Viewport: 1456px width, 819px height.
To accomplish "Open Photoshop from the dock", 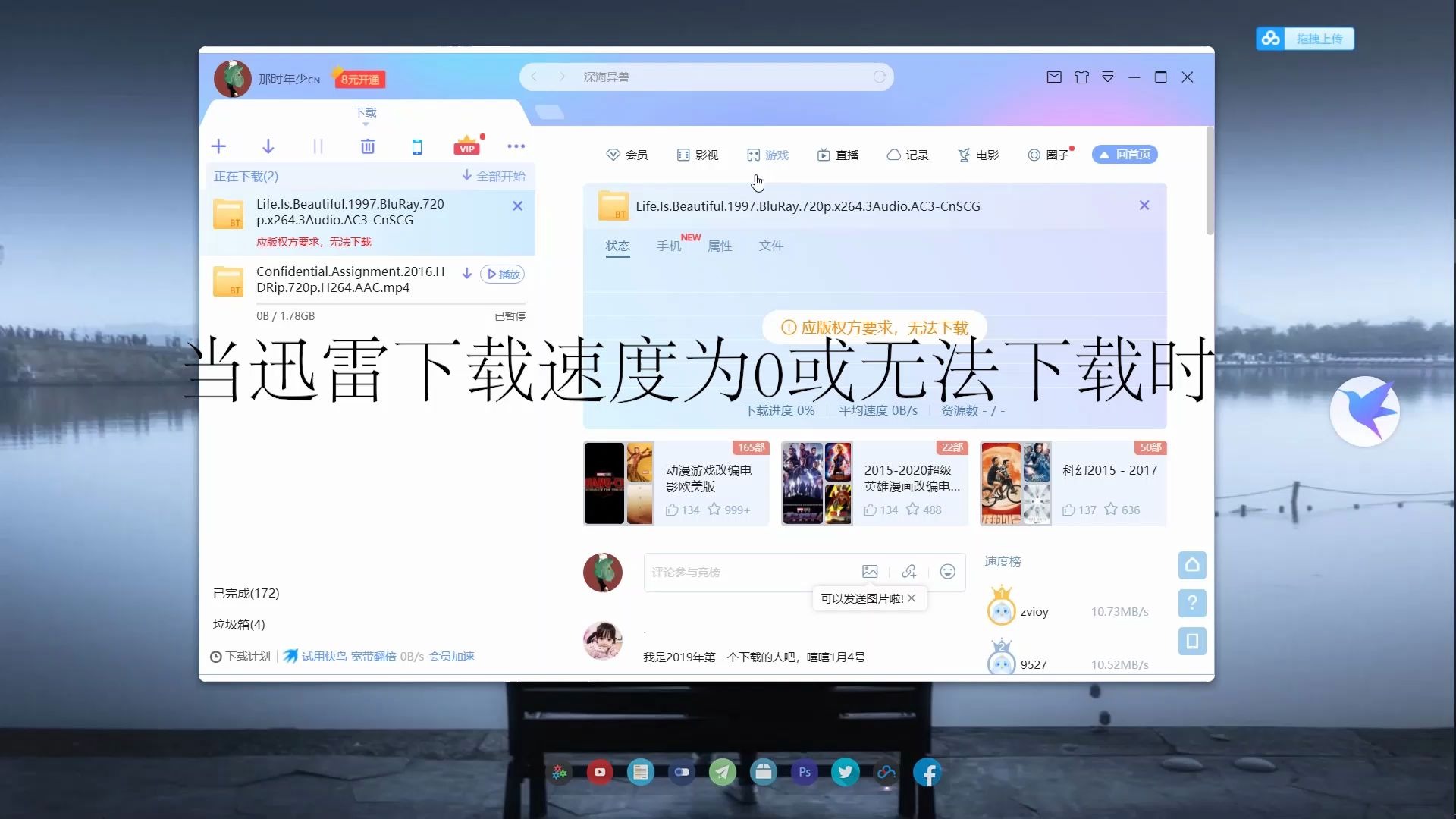I will (x=805, y=772).
